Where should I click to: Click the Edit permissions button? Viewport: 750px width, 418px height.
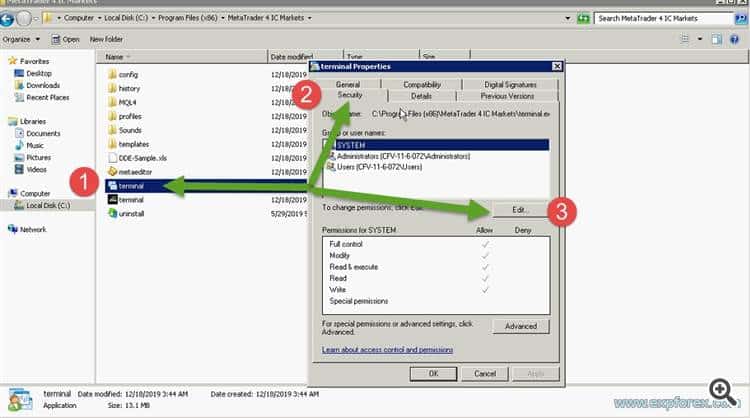point(520,210)
